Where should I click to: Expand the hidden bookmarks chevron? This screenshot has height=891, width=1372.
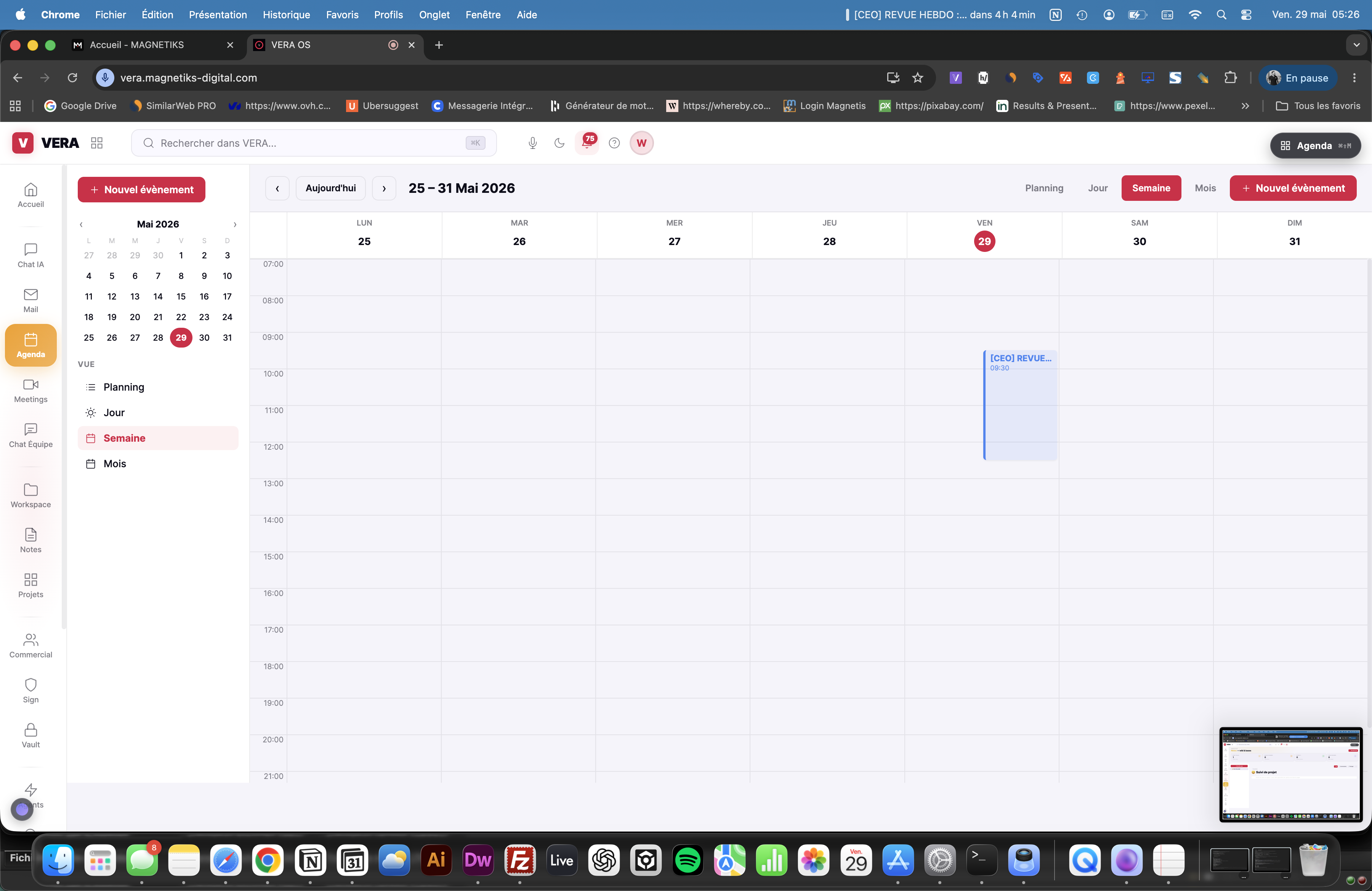click(x=1245, y=106)
